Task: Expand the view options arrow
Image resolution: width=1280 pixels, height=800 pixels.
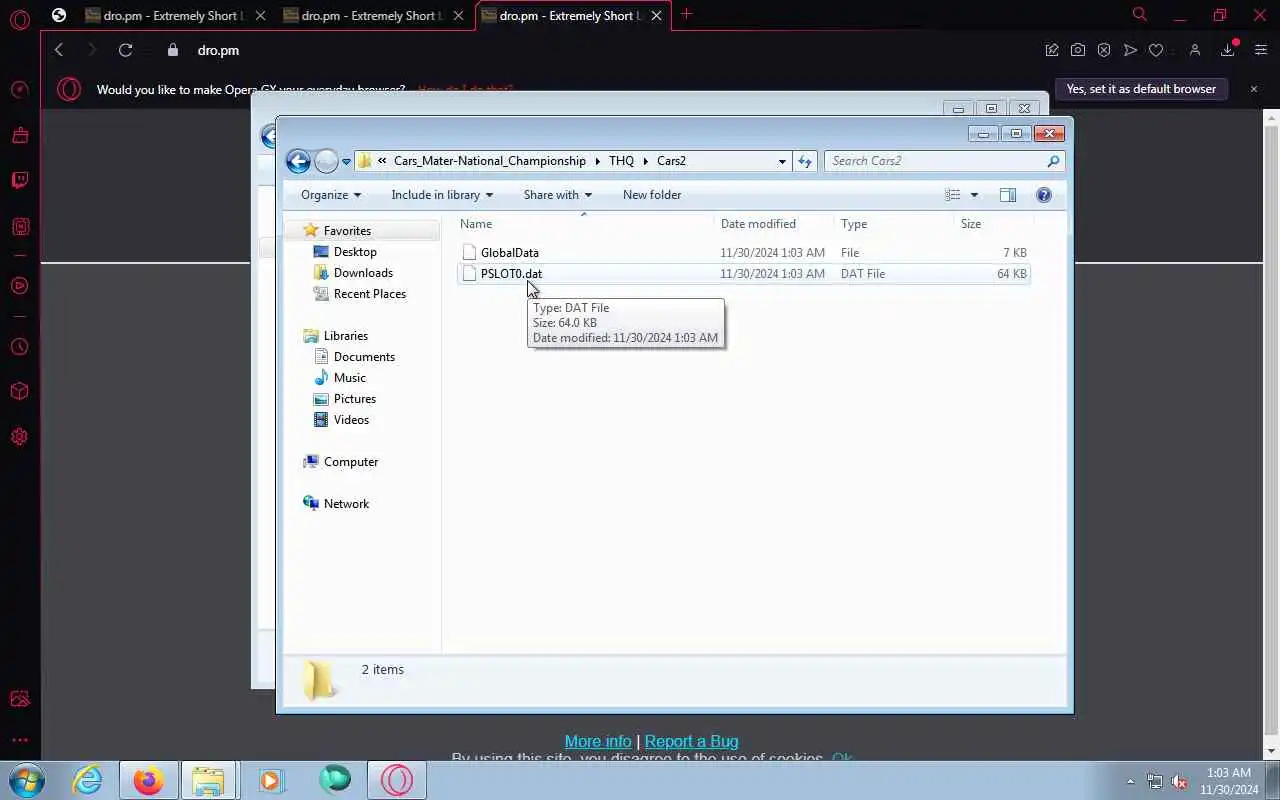Action: [974, 195]
